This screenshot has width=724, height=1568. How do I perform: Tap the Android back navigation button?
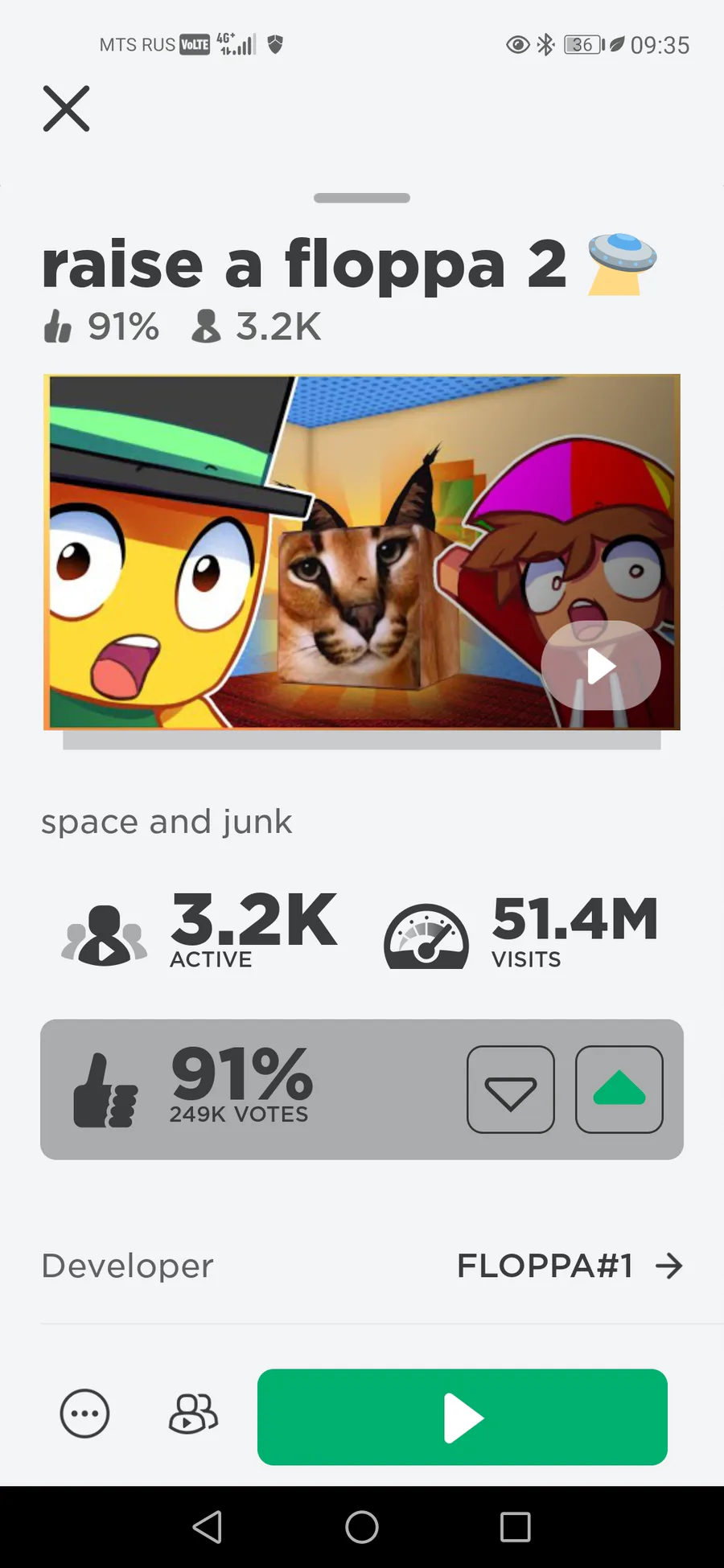pos(208,1527)
